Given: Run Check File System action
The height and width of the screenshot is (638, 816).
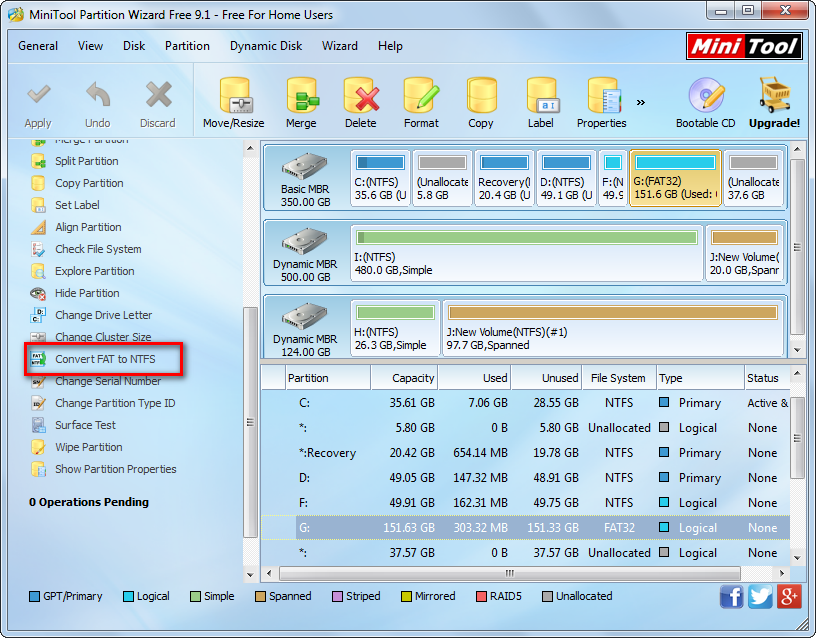Looking at the screenshot, I should [x=86, y=249].
